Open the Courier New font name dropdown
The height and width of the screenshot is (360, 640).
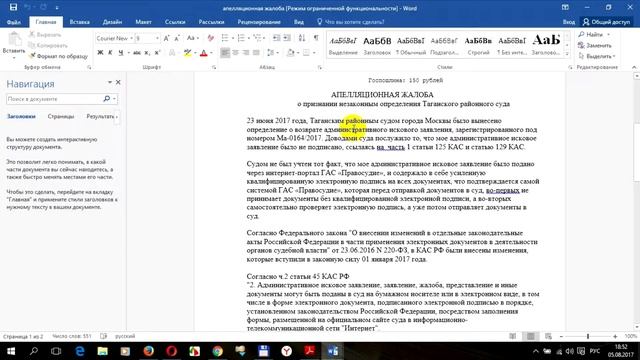(x=131, y=38)
